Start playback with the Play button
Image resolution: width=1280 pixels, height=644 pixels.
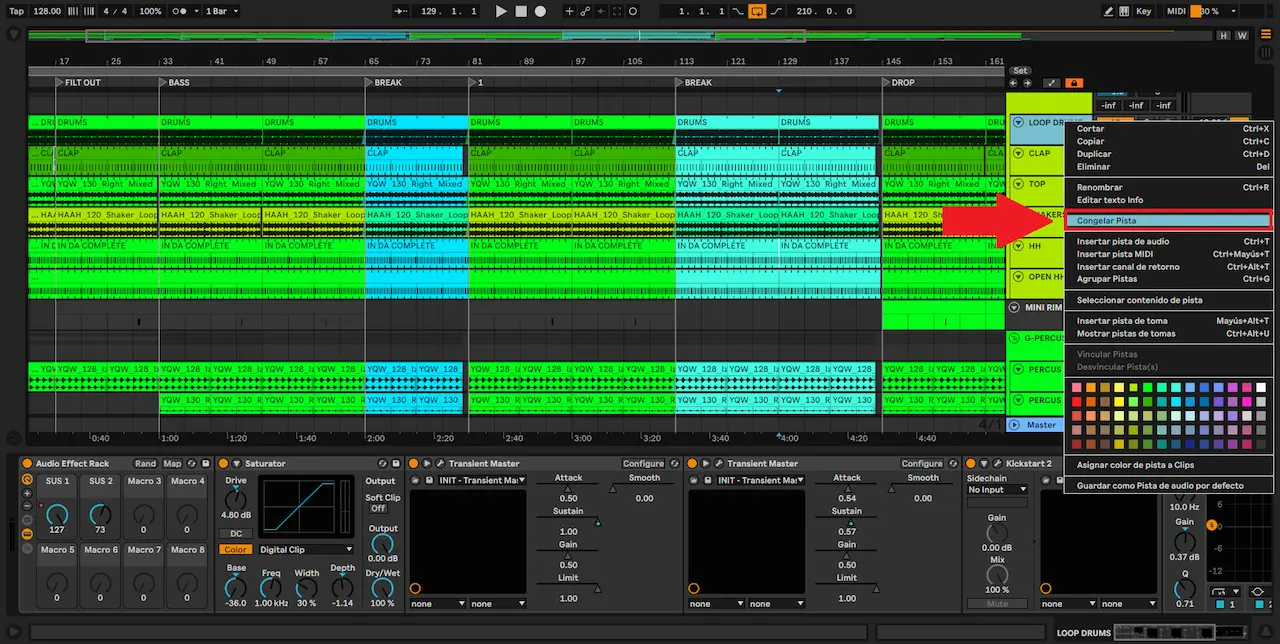501,11
